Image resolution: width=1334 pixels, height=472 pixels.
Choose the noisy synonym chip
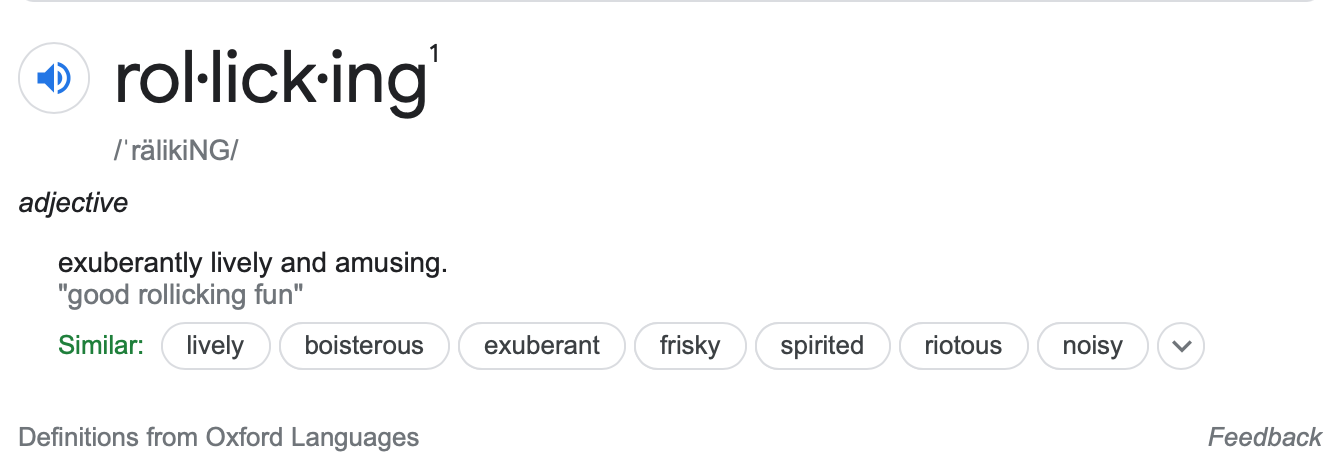tap(1092, 346)
